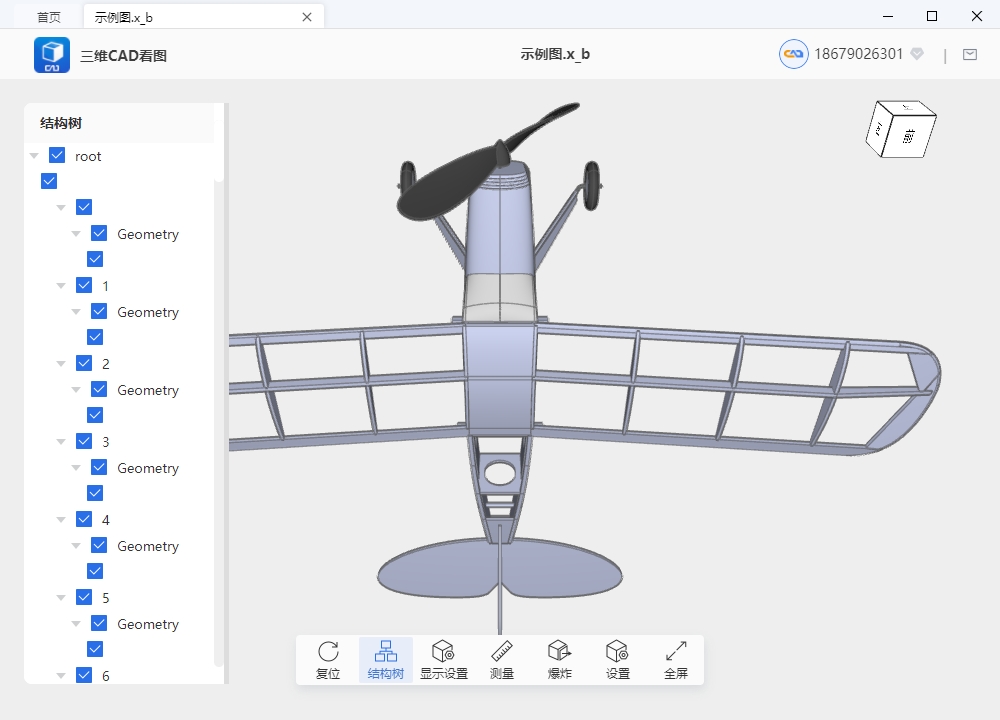Toggle checkbox for node 4
This screenshot has height=720, width=1000.
84,520
